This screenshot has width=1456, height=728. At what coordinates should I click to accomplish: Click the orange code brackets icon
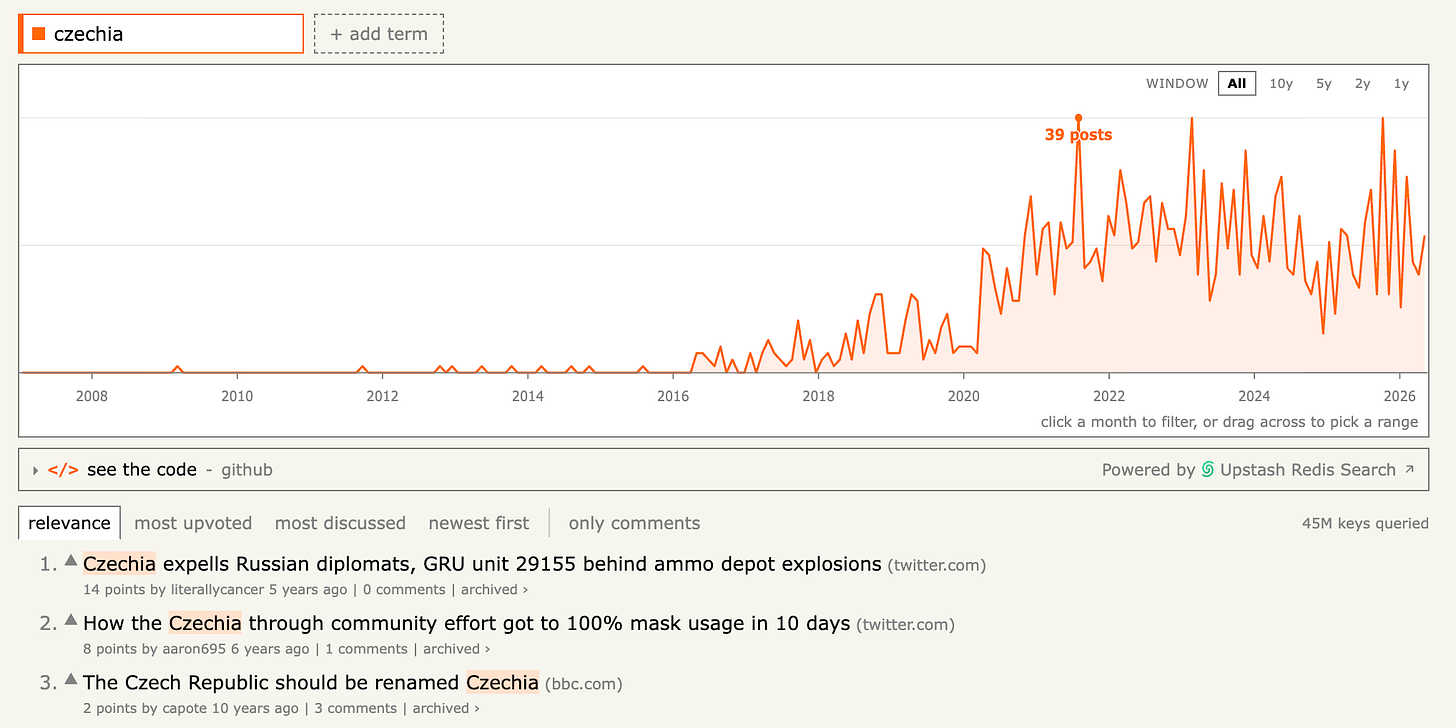point(63,470)
